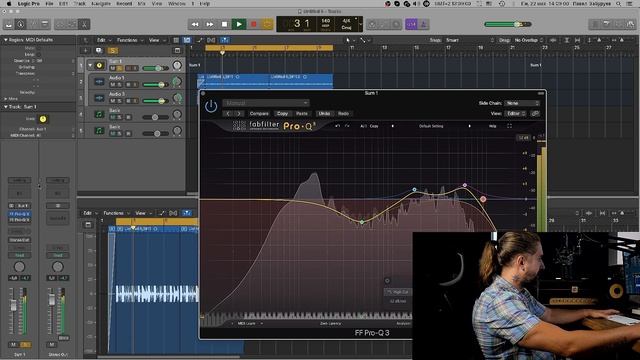Solo the Audio 1 track
The width and height of the screenshot is (640, 360).
[120, 84]
